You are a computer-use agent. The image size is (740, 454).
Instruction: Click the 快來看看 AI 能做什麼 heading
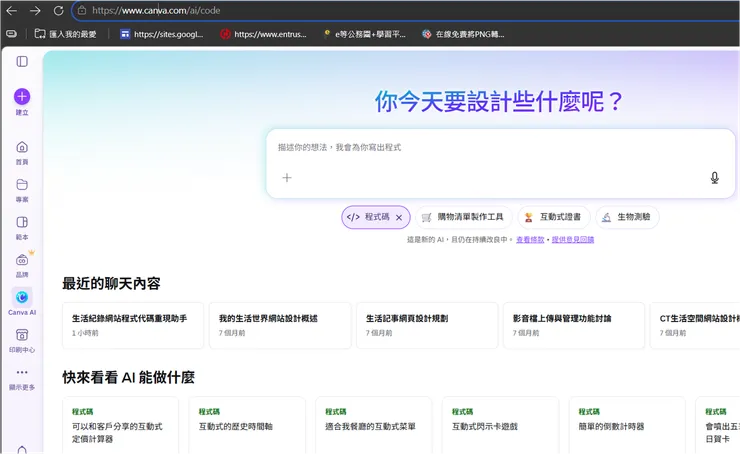click(x=128, y=378)
